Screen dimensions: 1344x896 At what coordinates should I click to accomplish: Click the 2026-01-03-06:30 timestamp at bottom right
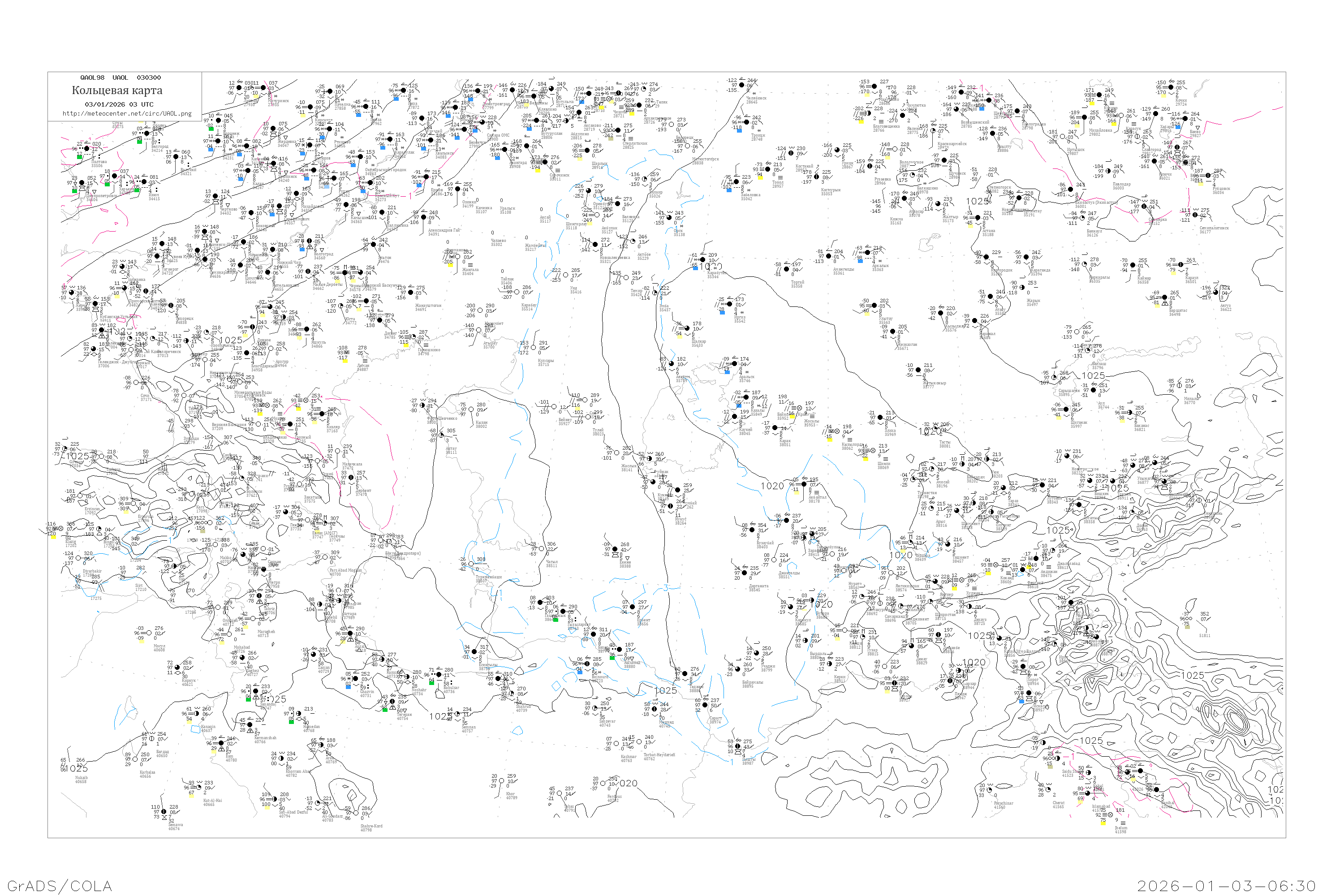(1227, 886)
